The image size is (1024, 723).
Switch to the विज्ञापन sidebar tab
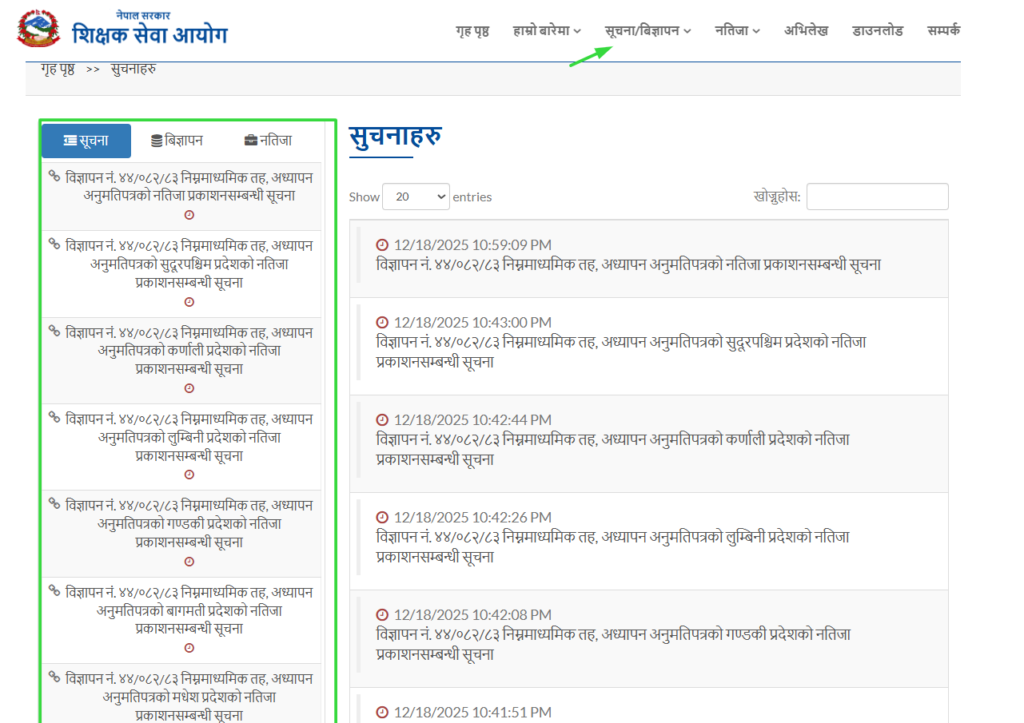(177, 141)
